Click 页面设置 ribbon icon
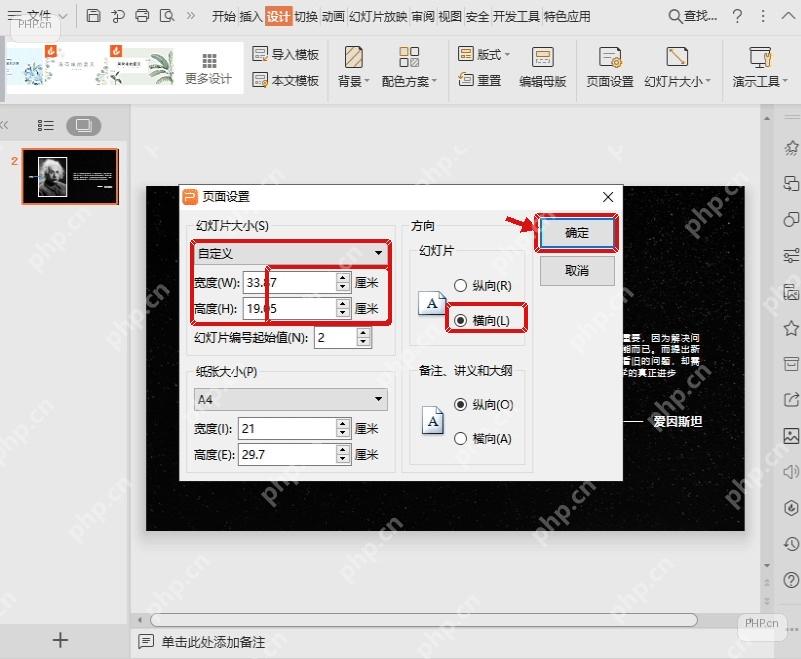Viewport: 801px width, 659px height. pyautogui.click(x=610, y=67)
